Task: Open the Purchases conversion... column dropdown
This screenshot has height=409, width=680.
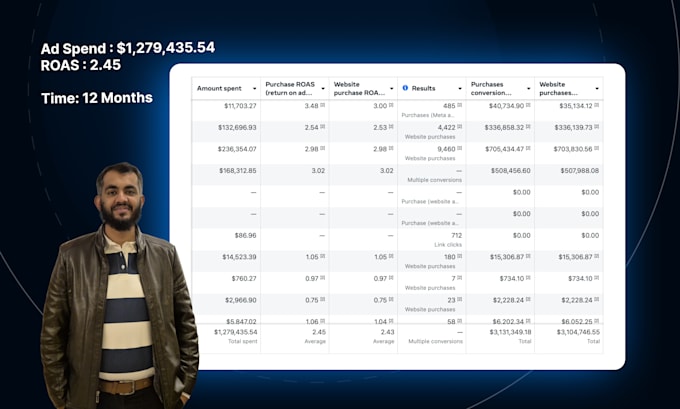Action: point(529,88)
